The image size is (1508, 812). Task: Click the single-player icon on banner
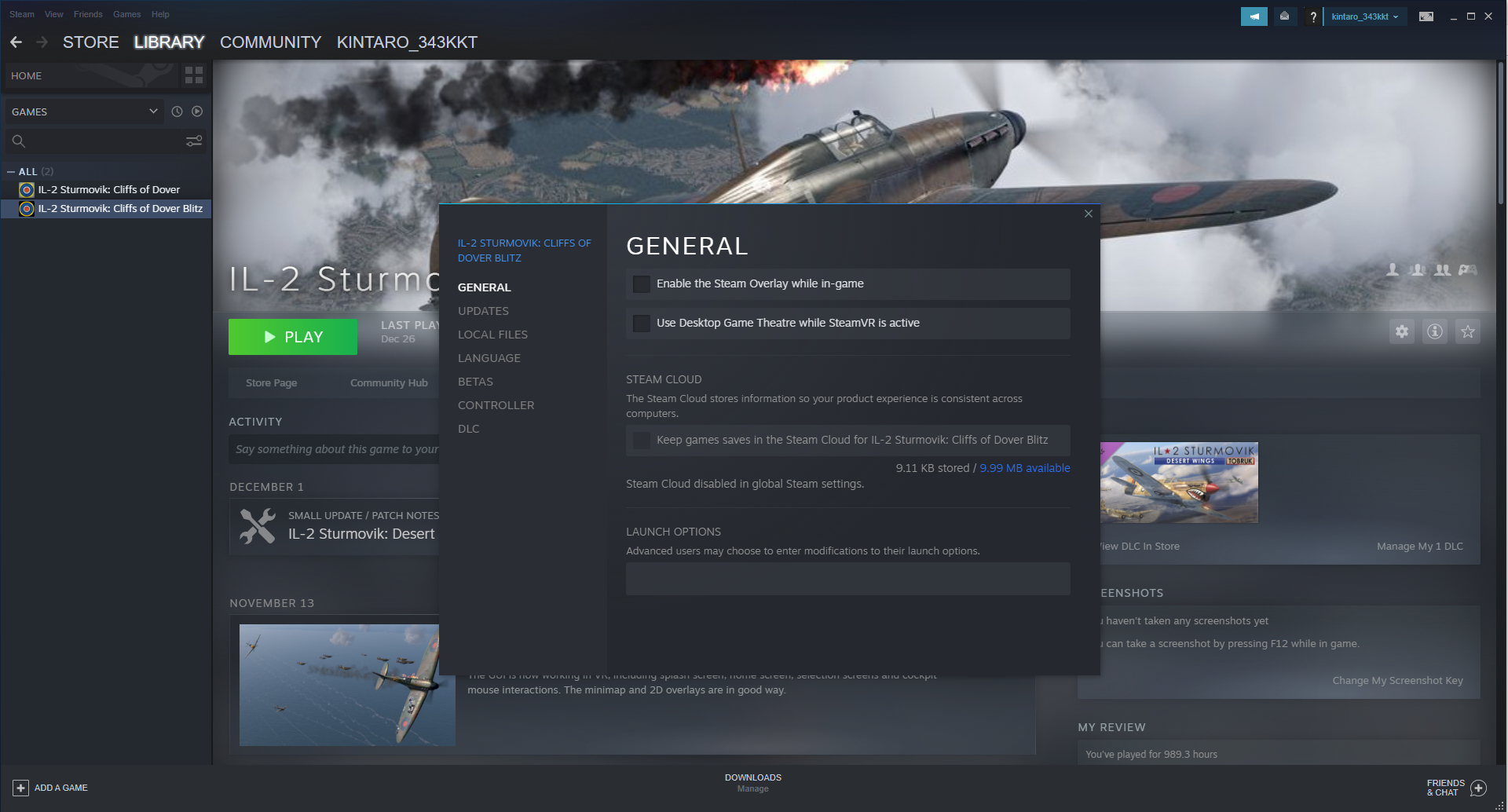(x=1393, y=270)
